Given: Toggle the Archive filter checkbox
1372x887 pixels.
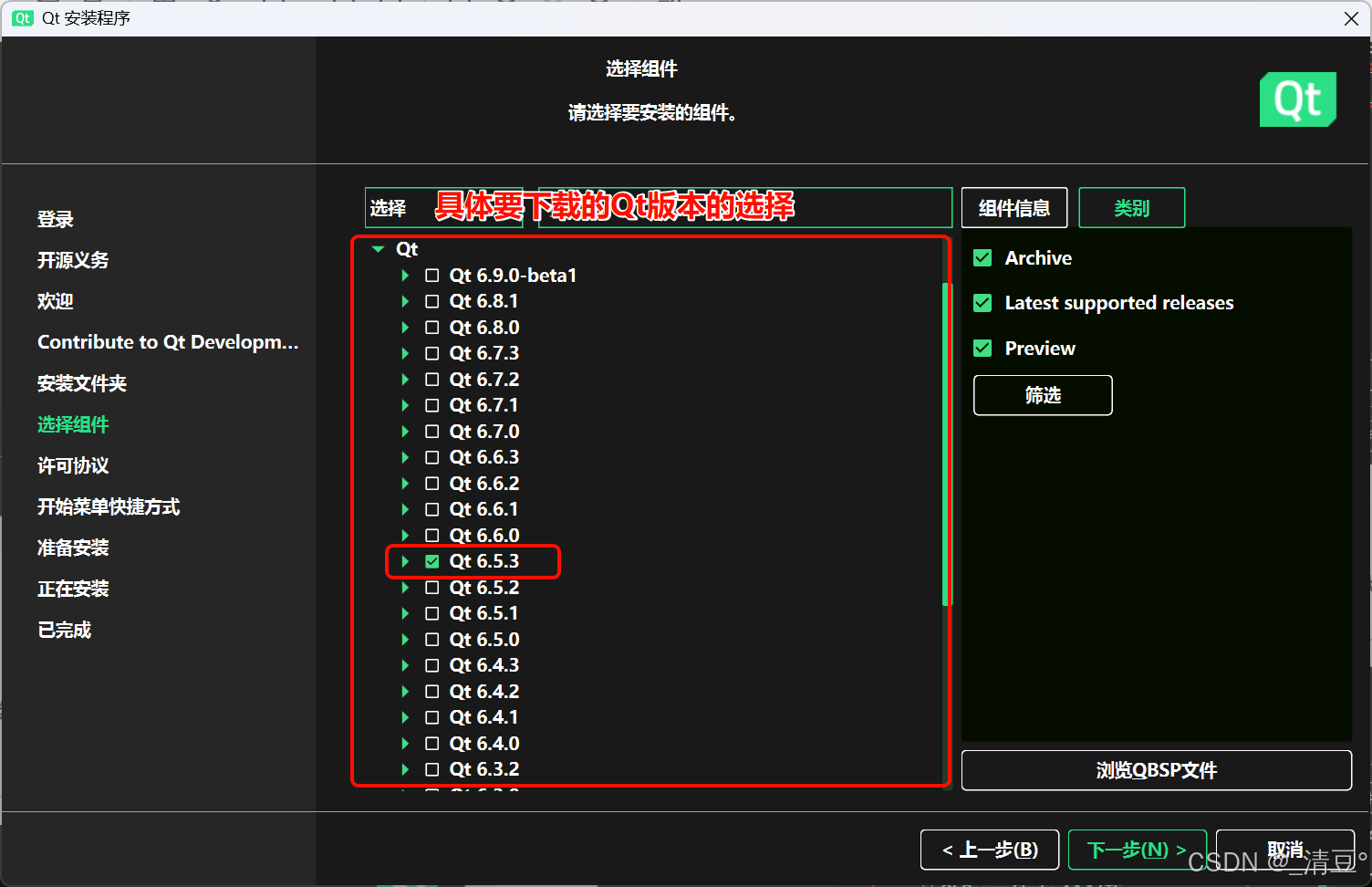Looking at the screenshot, I should tap(982, 258).
